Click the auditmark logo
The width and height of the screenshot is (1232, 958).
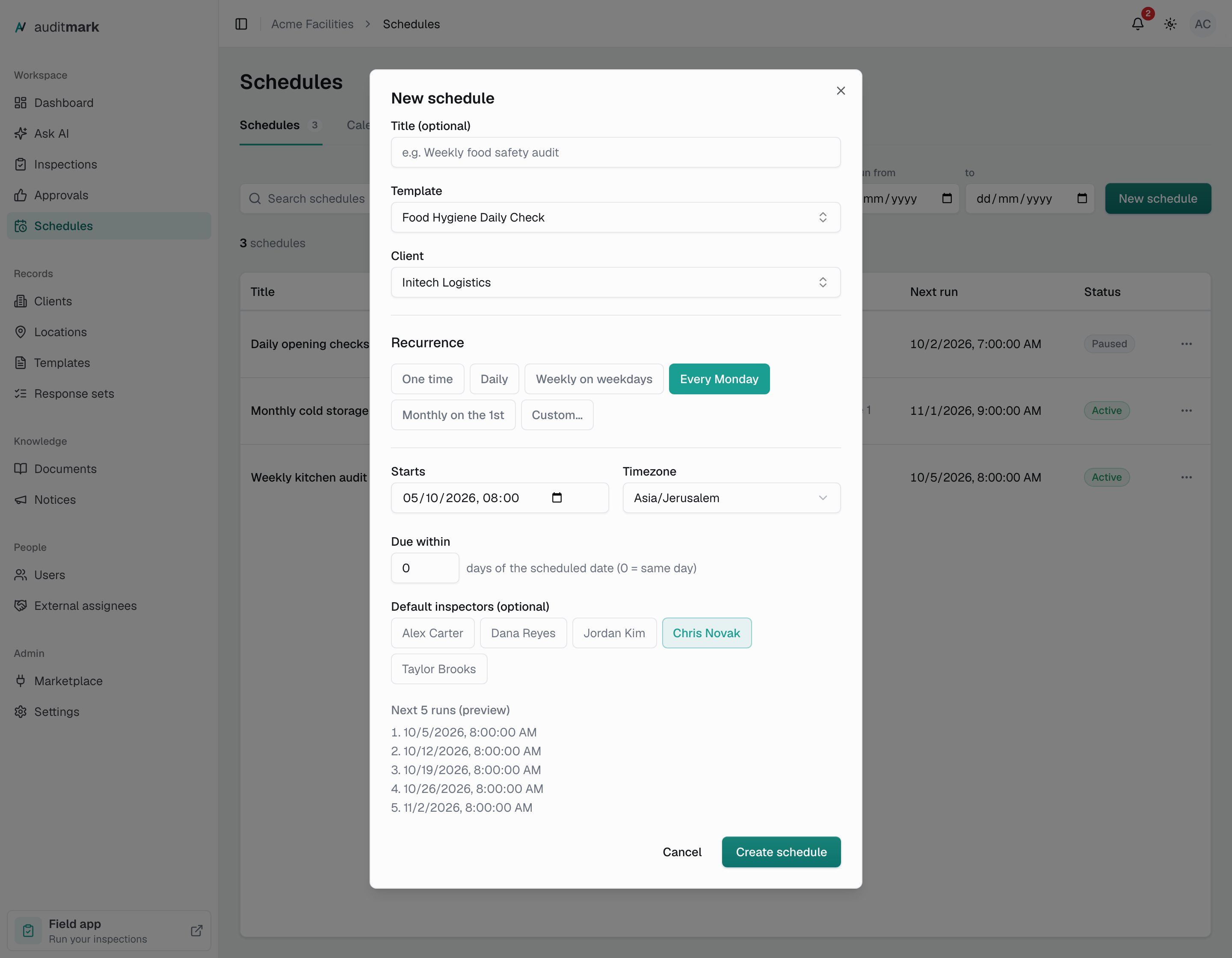tap(56, 27)
